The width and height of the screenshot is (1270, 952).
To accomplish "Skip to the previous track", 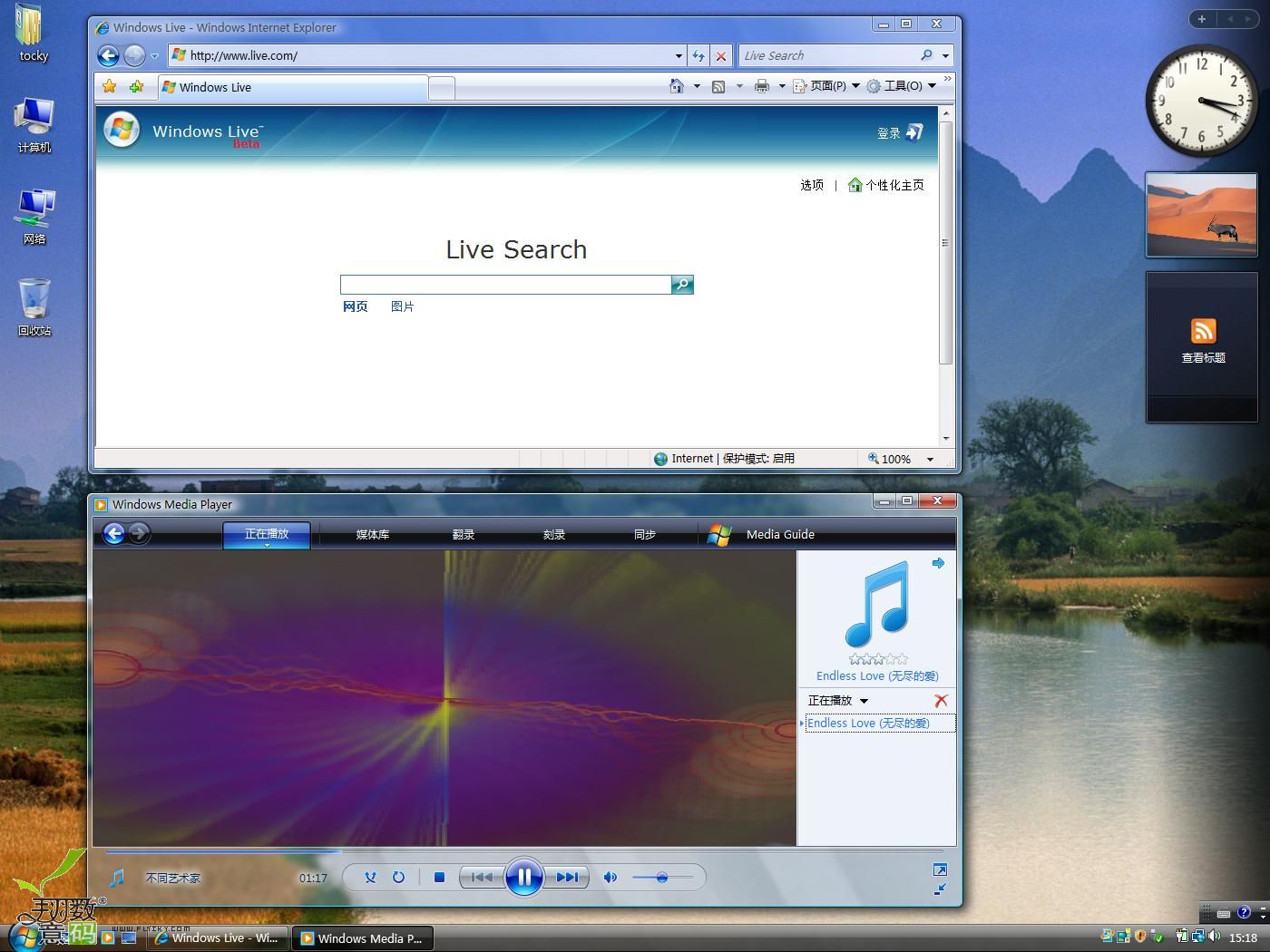I will pos(481,877).
